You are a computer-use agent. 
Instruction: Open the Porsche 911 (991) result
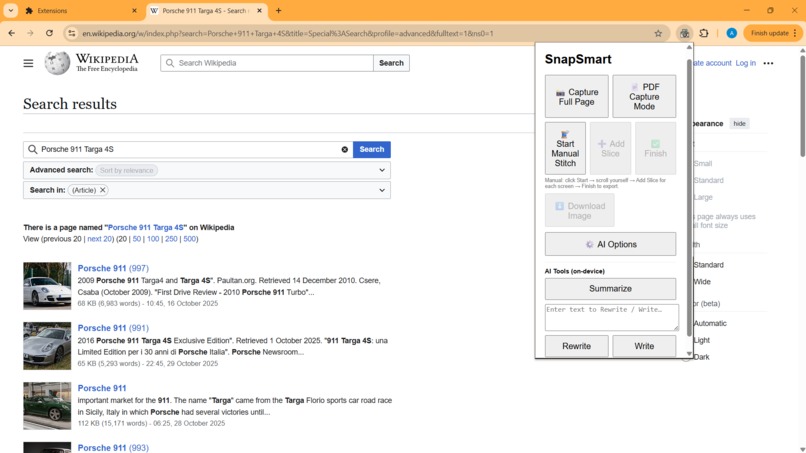[x=113, y=328]
